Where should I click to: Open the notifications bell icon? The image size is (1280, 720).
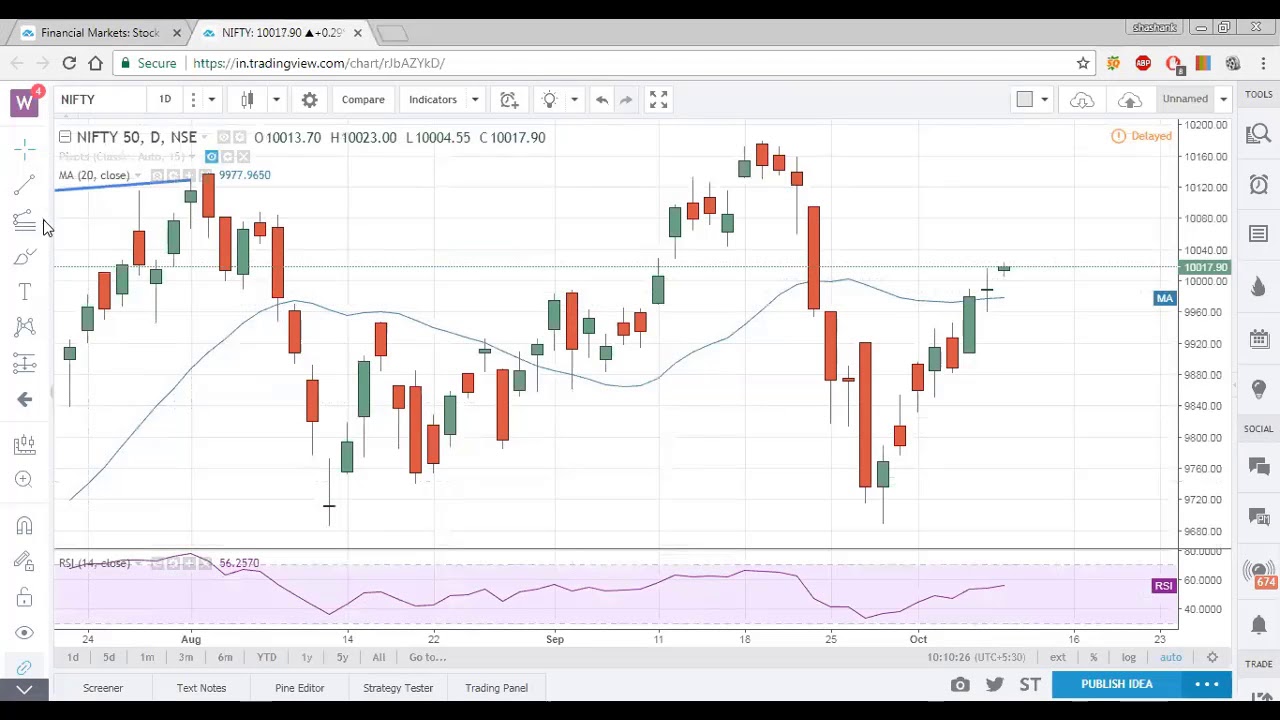click(1258, 625)
